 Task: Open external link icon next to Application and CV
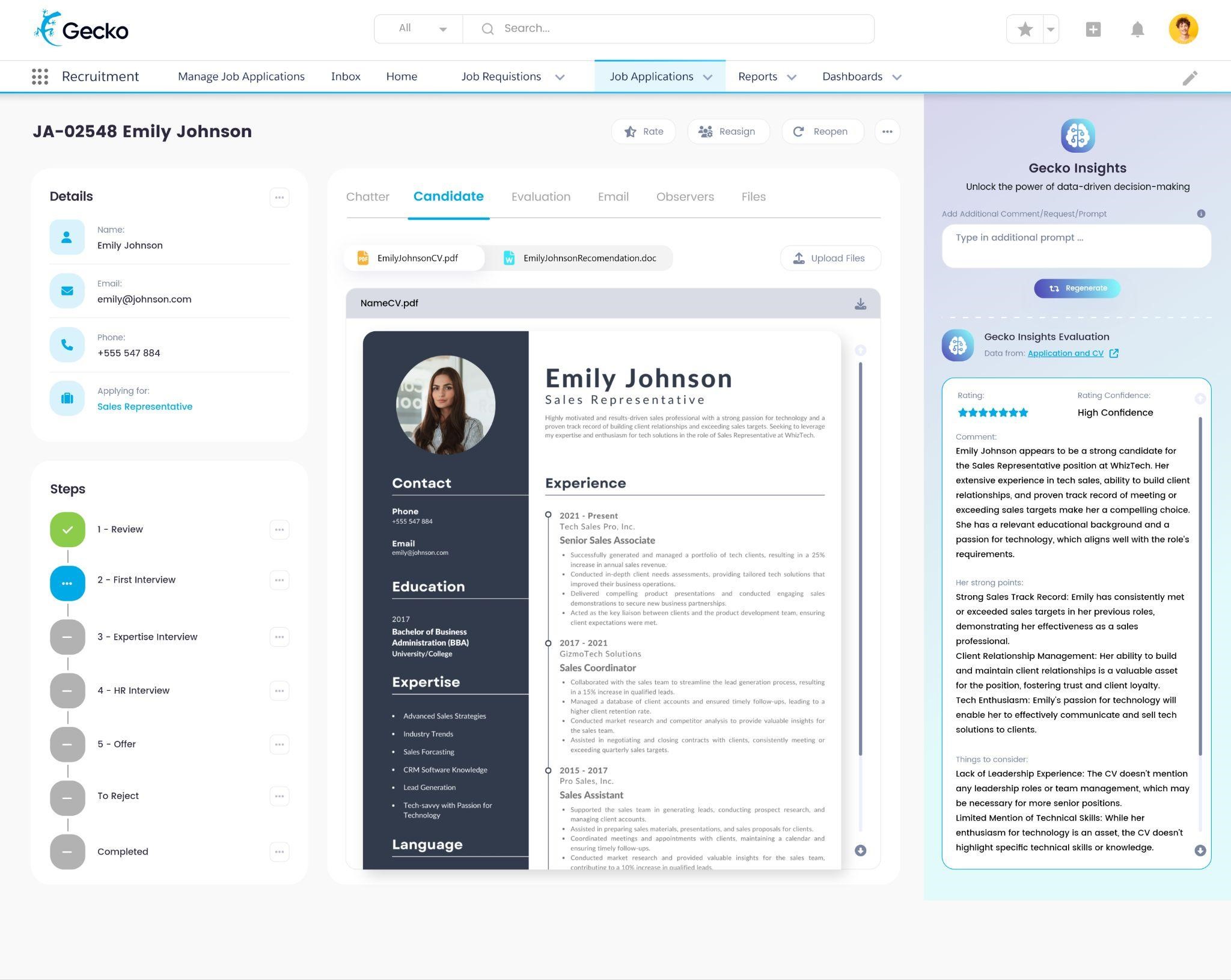coord(1114,354)
